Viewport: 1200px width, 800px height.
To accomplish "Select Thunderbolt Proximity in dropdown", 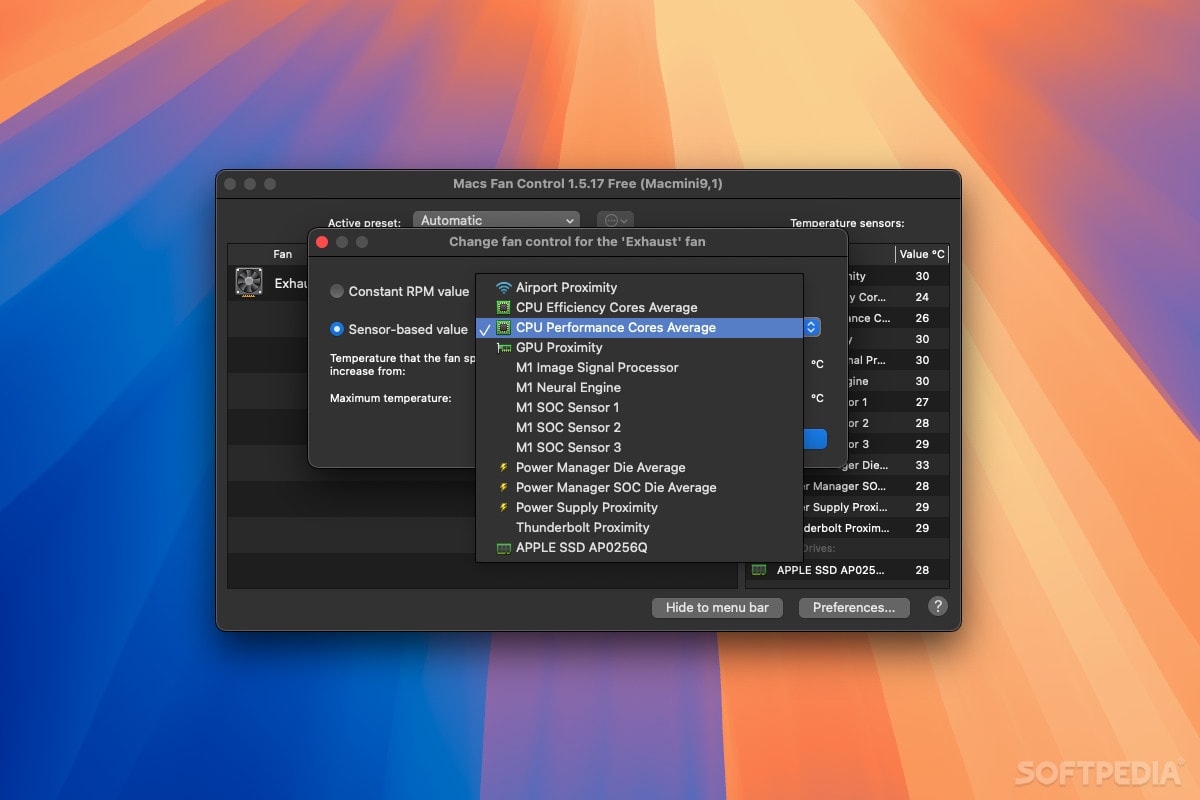I will pyautogui.click(x=639, y=527).
